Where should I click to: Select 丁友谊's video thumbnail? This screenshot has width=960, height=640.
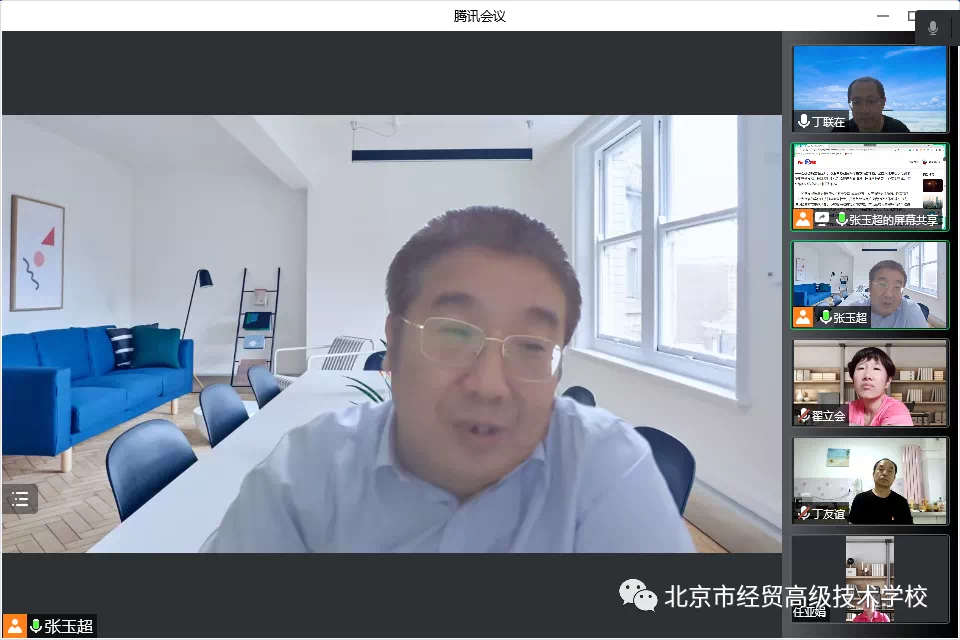(869, 478)
